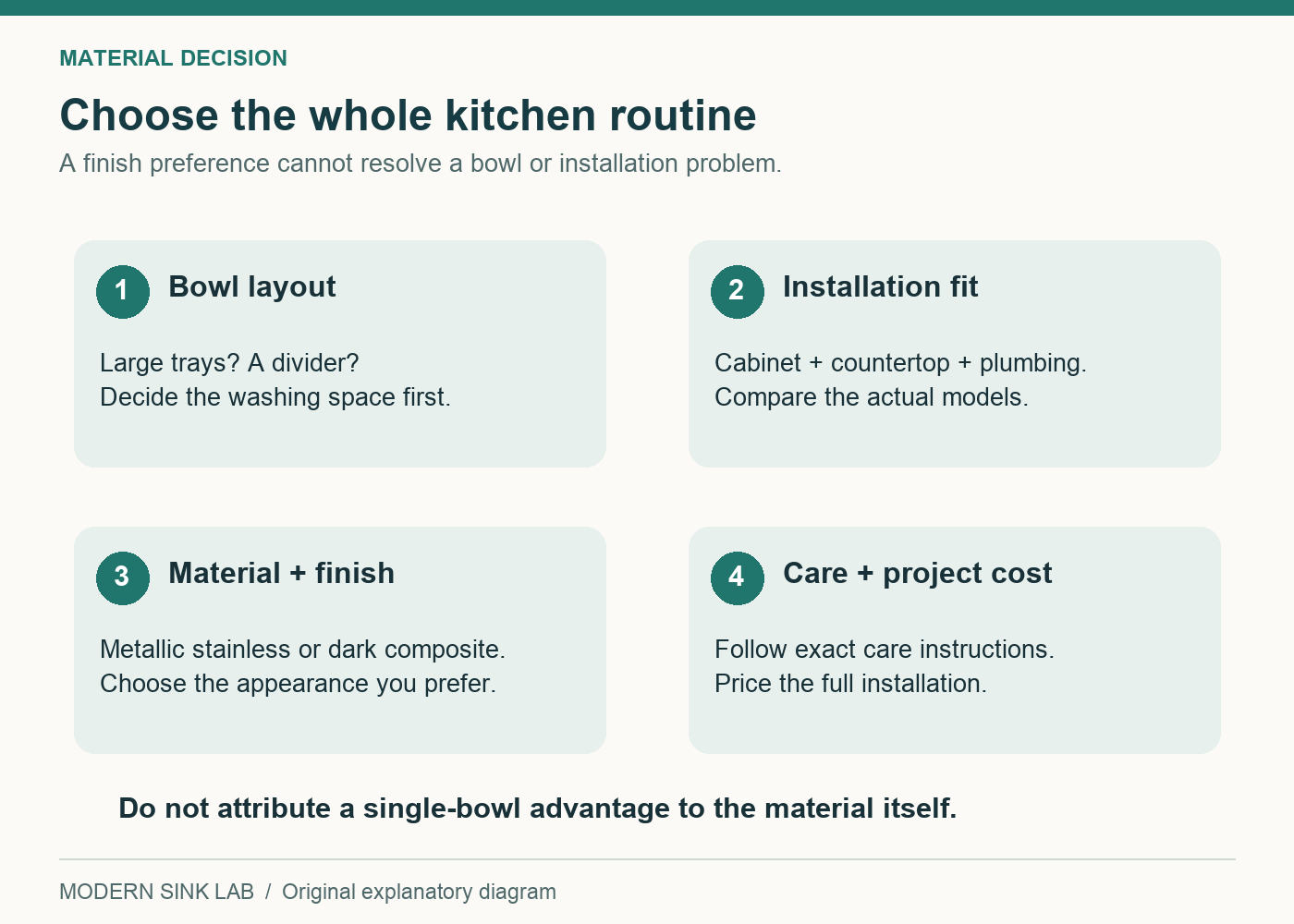Click "Choose the appearance you prefer."

298,684
